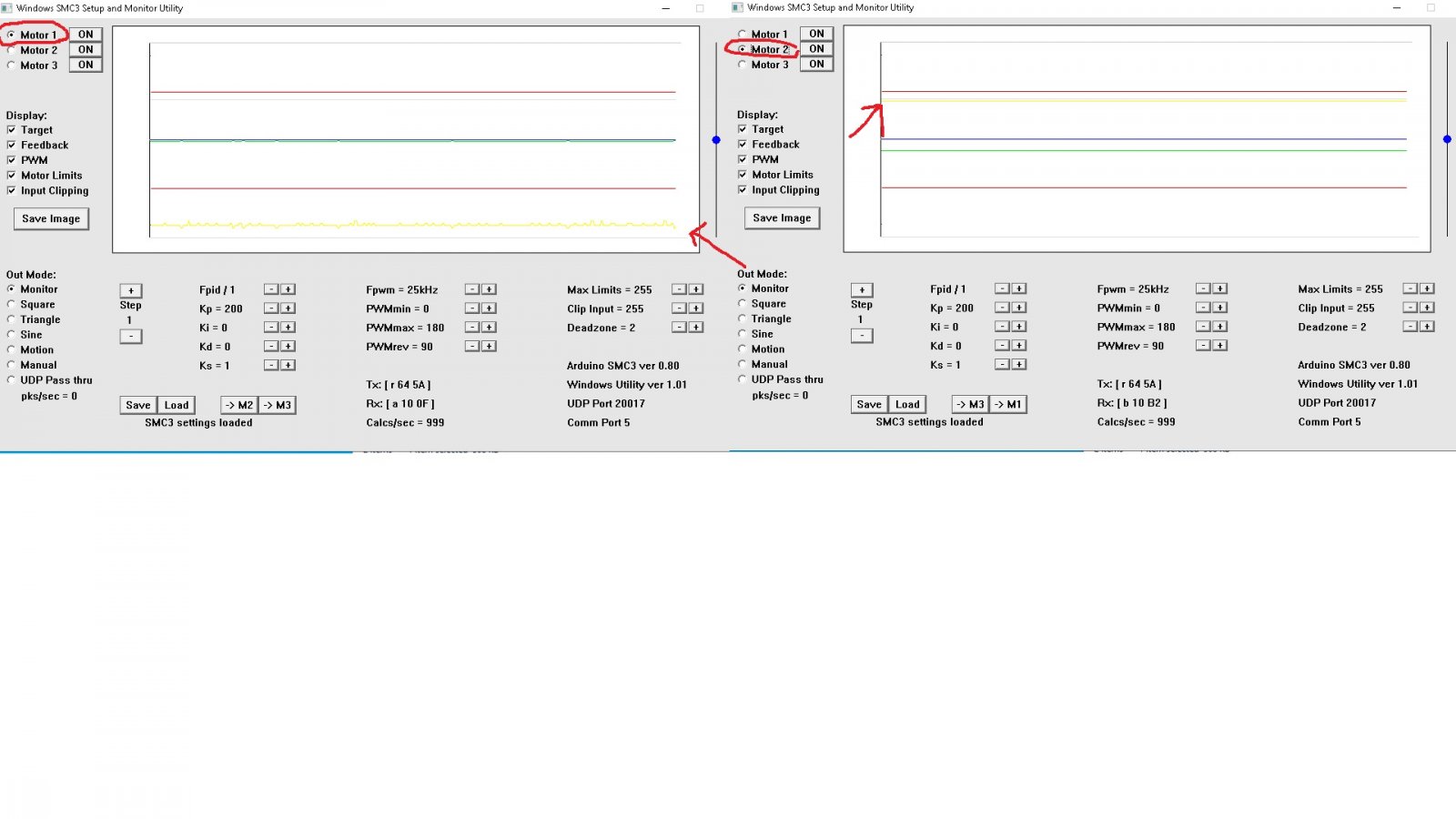Image resolution: width=1456 pixels, height=819 pixels.
Task: Increase Clip Input value in left window
Action: coord(696,308)
